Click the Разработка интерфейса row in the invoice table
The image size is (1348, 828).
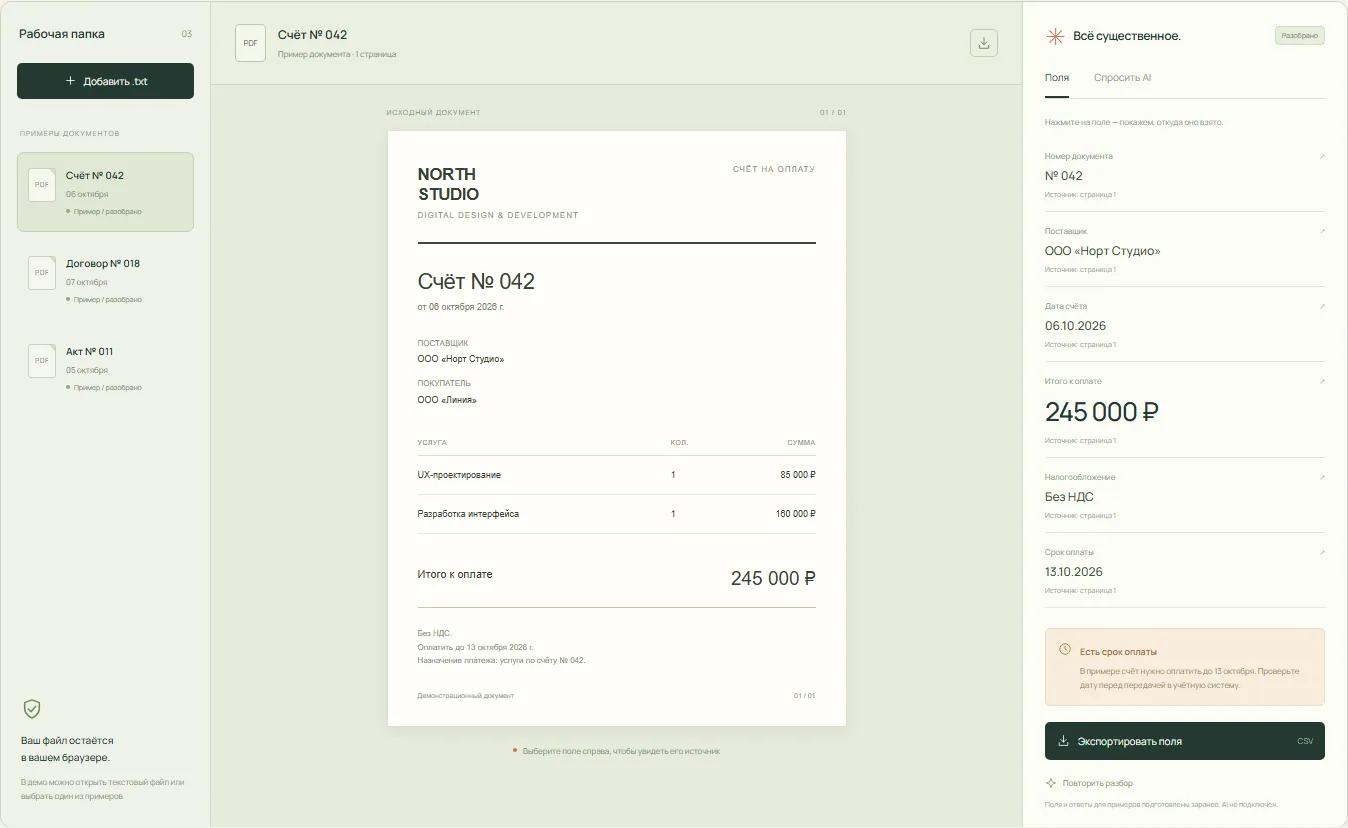(616, 514)
